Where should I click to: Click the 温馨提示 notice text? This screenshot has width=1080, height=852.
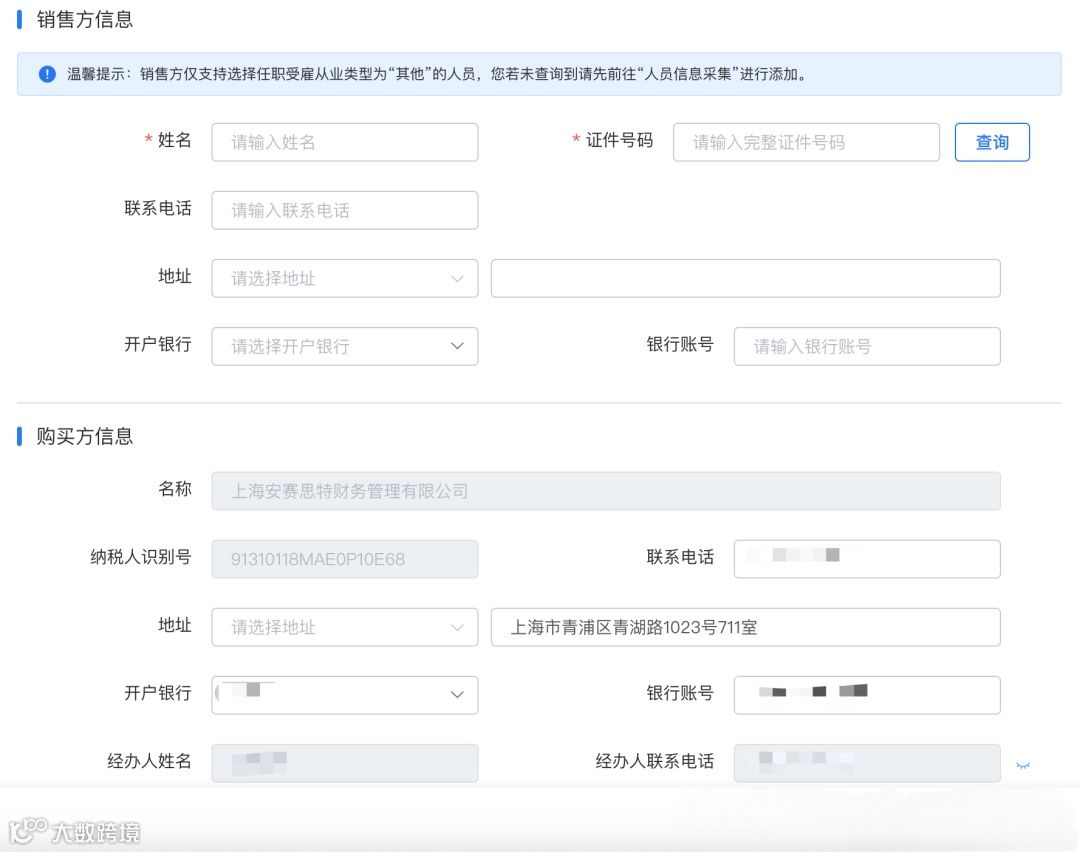[437, 74]
